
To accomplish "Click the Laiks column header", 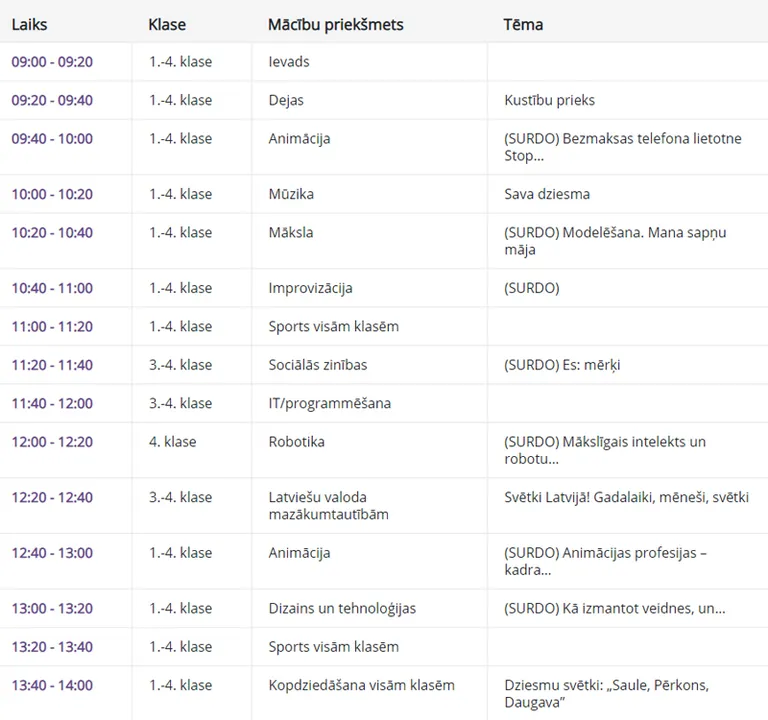I will point(29,24).
